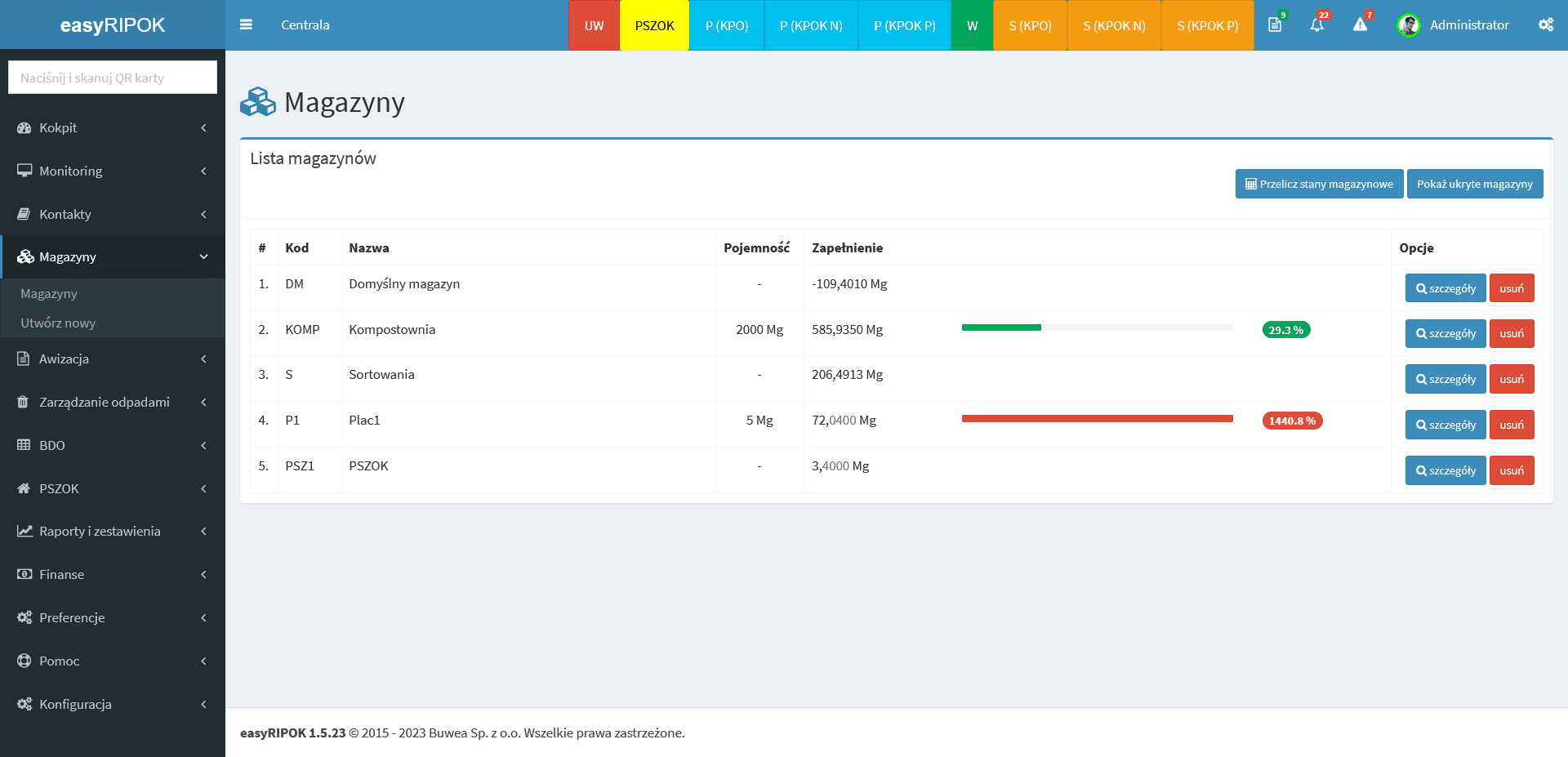
Task: Open szczegóły for Kompostownia warehouse
Action: click(x=1445, y=333)
